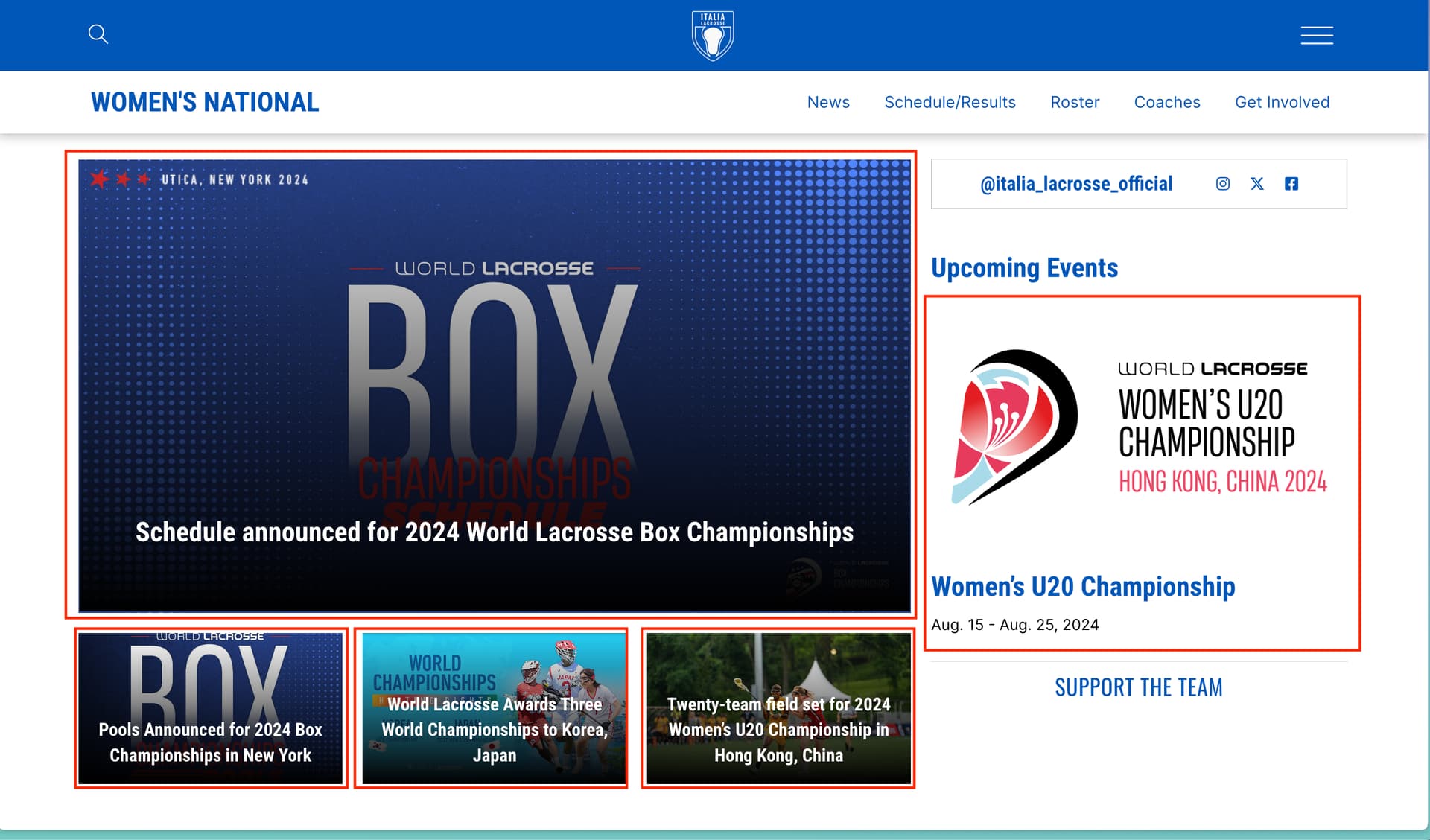
Task: Click the SUPPORT THE TEAM link
Action: (x=1139, y=687)
